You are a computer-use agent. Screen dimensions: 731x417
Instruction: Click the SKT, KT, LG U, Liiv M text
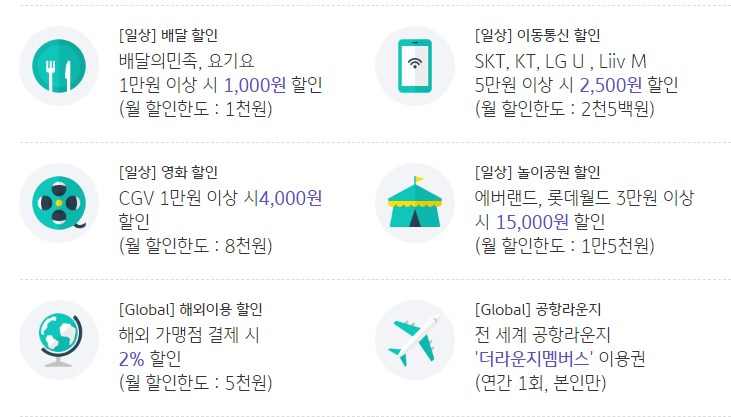[560, 61]
